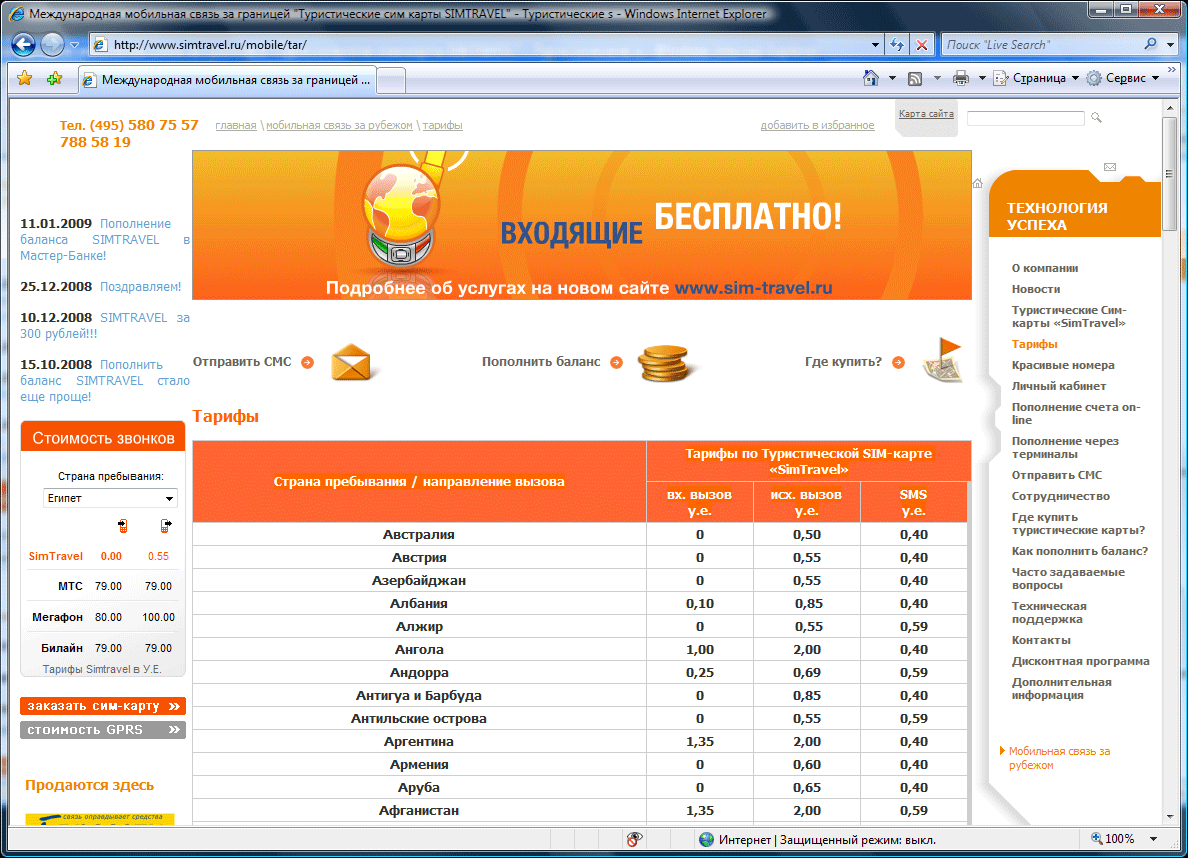Click the Live Search input box

(1038, 45)
